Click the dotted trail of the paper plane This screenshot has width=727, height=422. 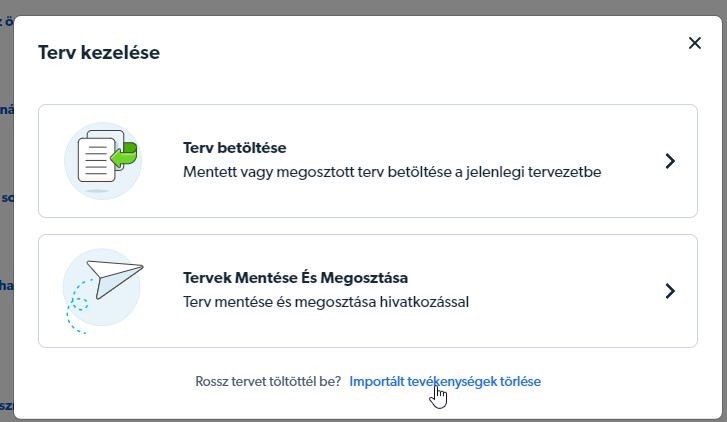click(77, 306)
